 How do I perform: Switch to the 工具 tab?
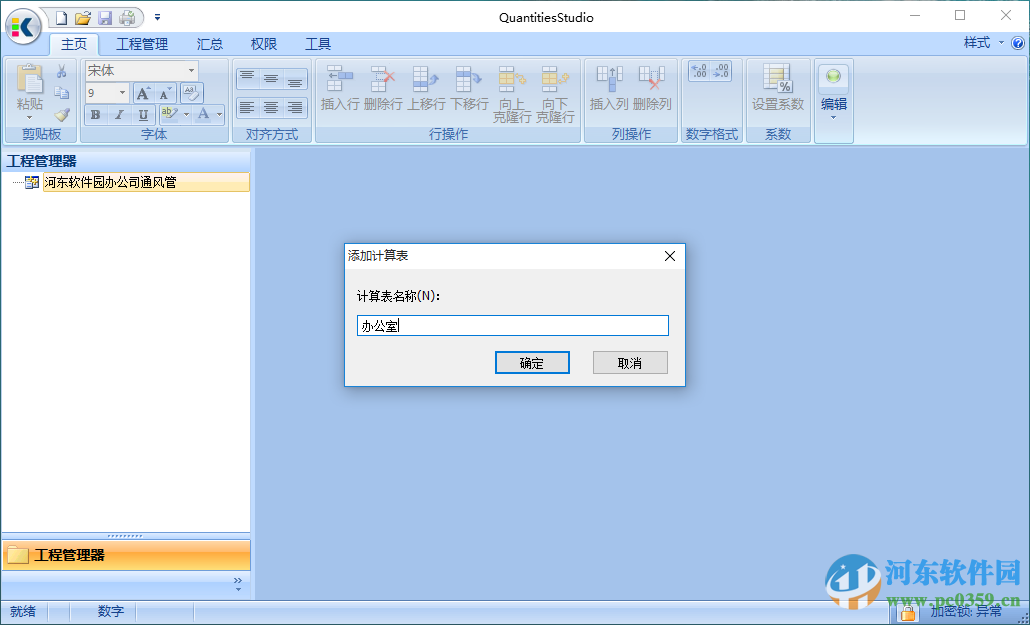coord(318,44)
